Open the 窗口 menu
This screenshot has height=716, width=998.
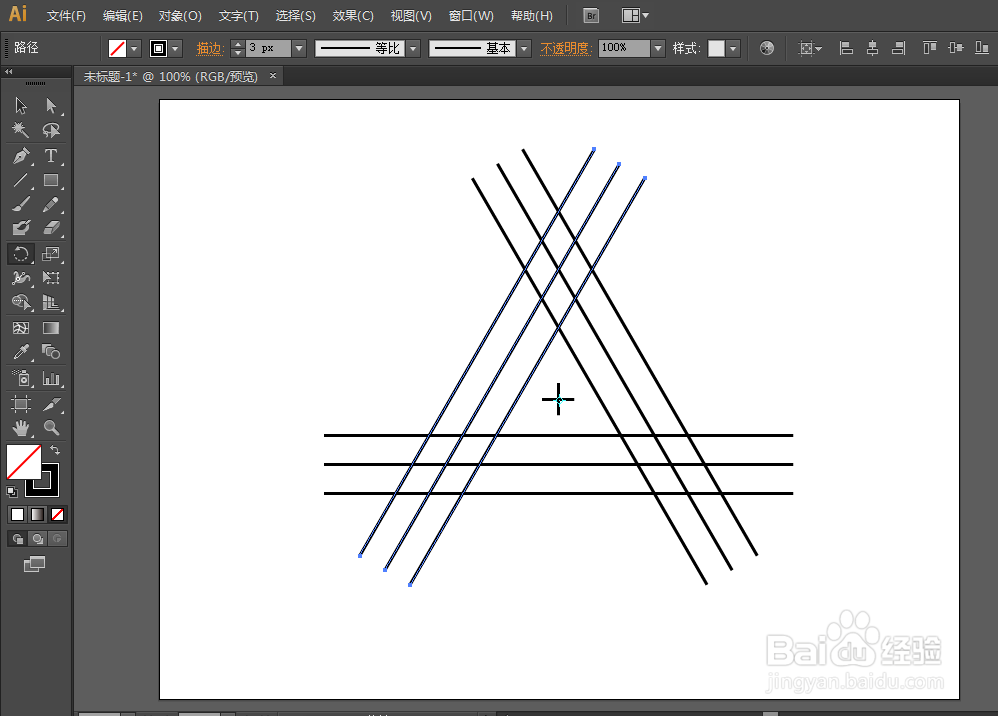coord(470,15)
